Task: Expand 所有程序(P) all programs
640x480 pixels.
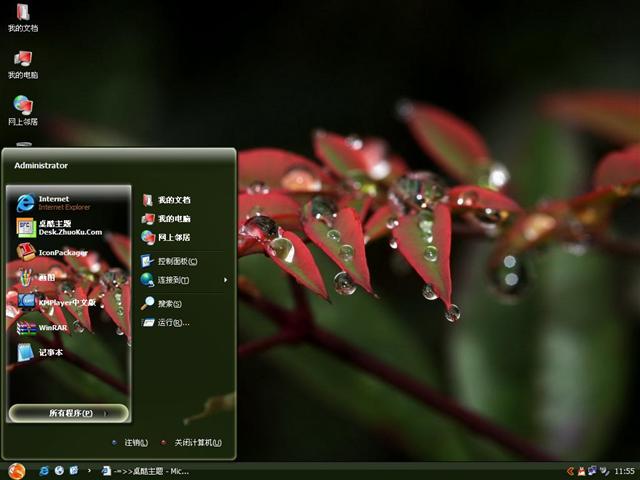Action: (69, 413)
